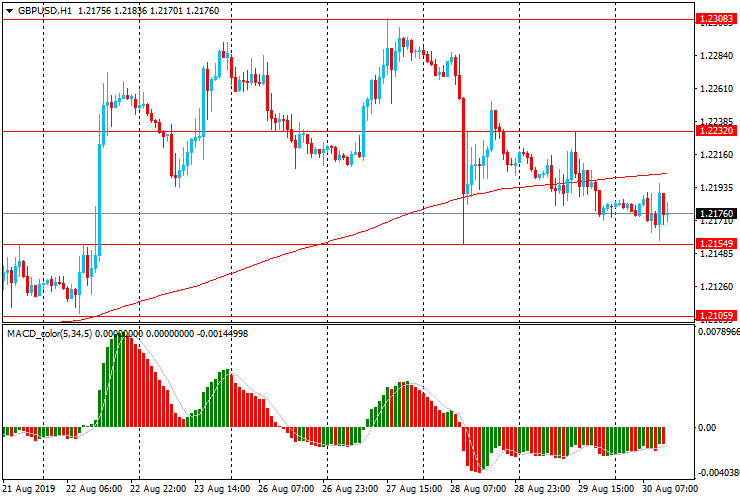The height and width of the screenshot is (500, 740).
Task: Click the red 1.21549 support level tag
Action: pos(718,244)
